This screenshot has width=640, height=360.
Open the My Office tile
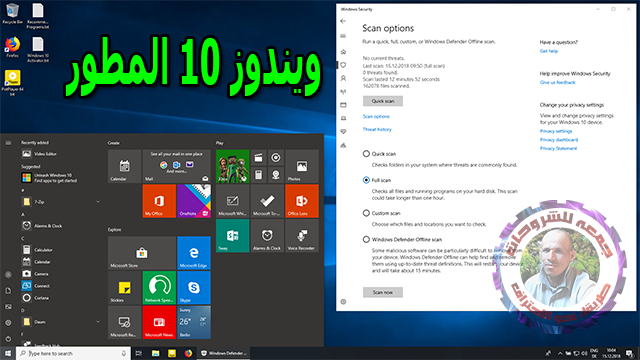[159, 201]
